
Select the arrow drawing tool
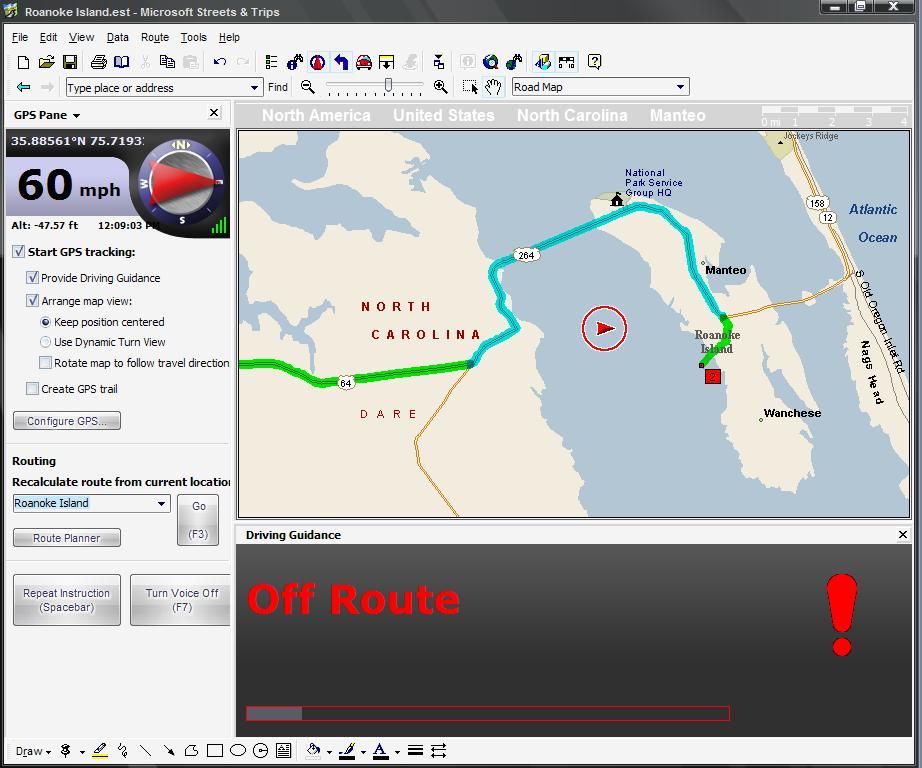169,750
